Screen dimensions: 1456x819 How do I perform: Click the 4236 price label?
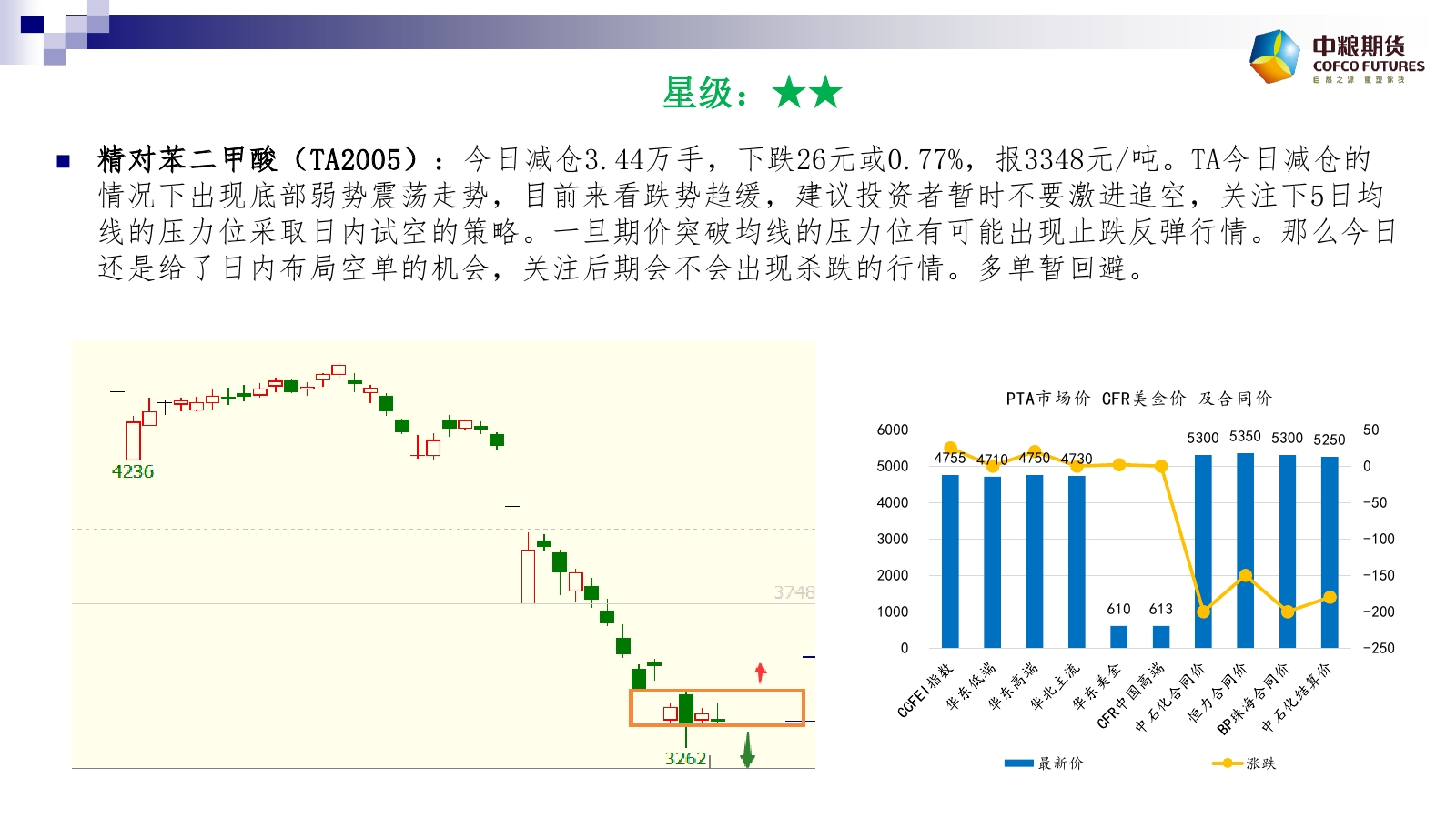[x=133, y=471]
